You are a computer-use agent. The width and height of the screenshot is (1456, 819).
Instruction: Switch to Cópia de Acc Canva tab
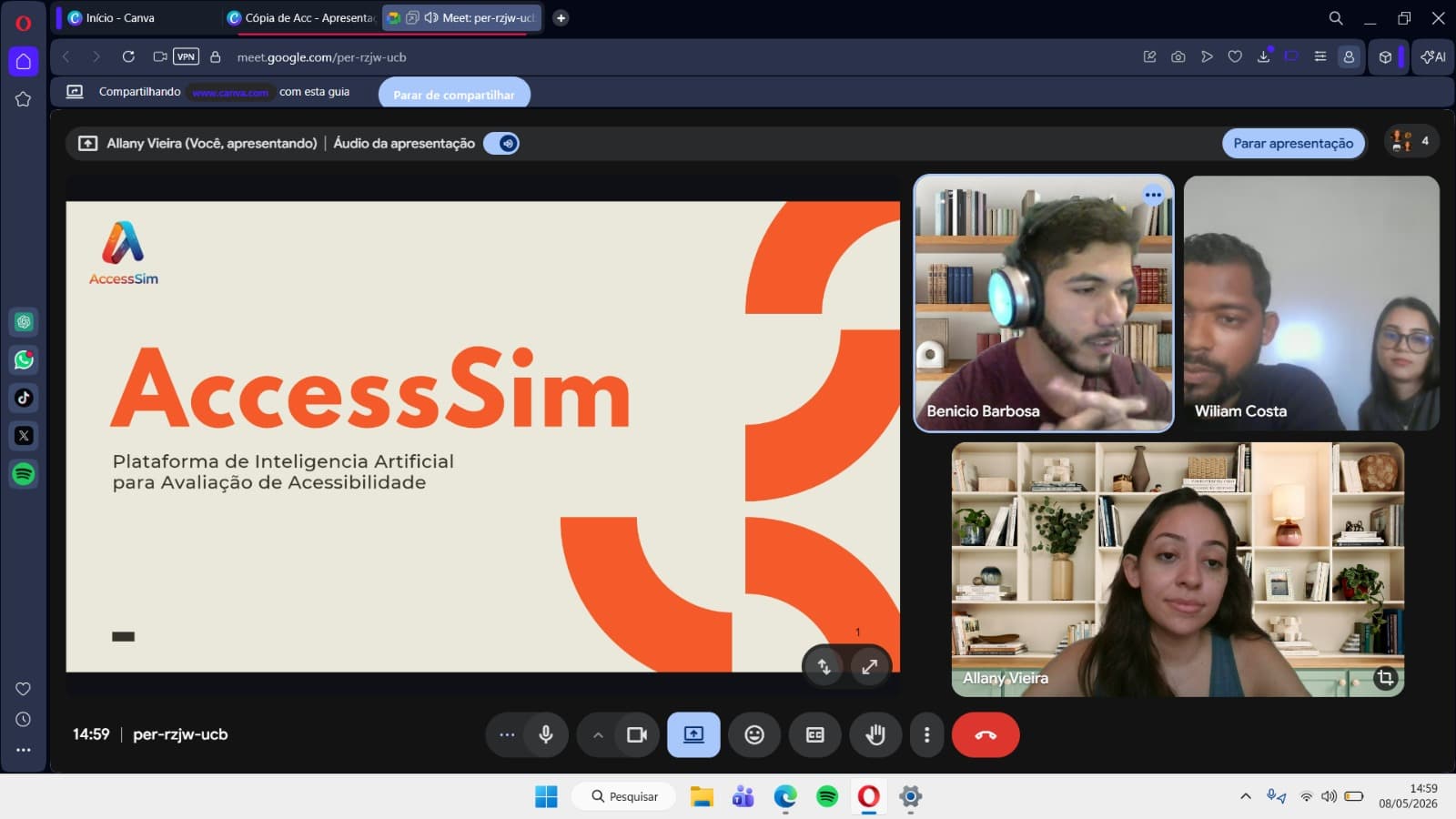tap(300, 17)
